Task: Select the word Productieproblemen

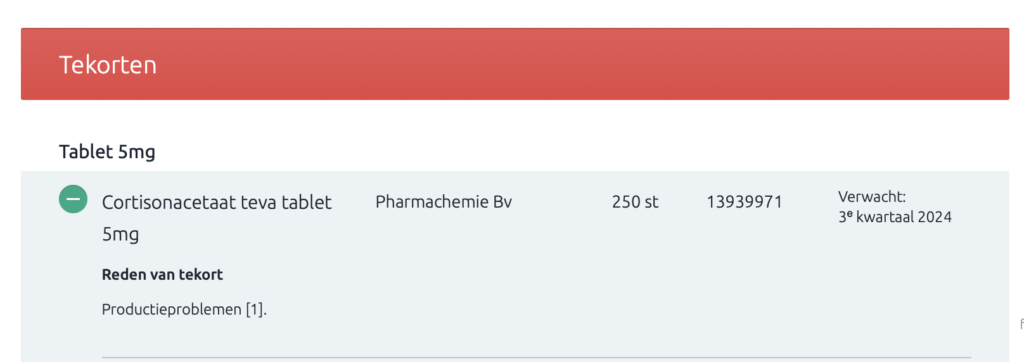Action: tap(172, 310)
